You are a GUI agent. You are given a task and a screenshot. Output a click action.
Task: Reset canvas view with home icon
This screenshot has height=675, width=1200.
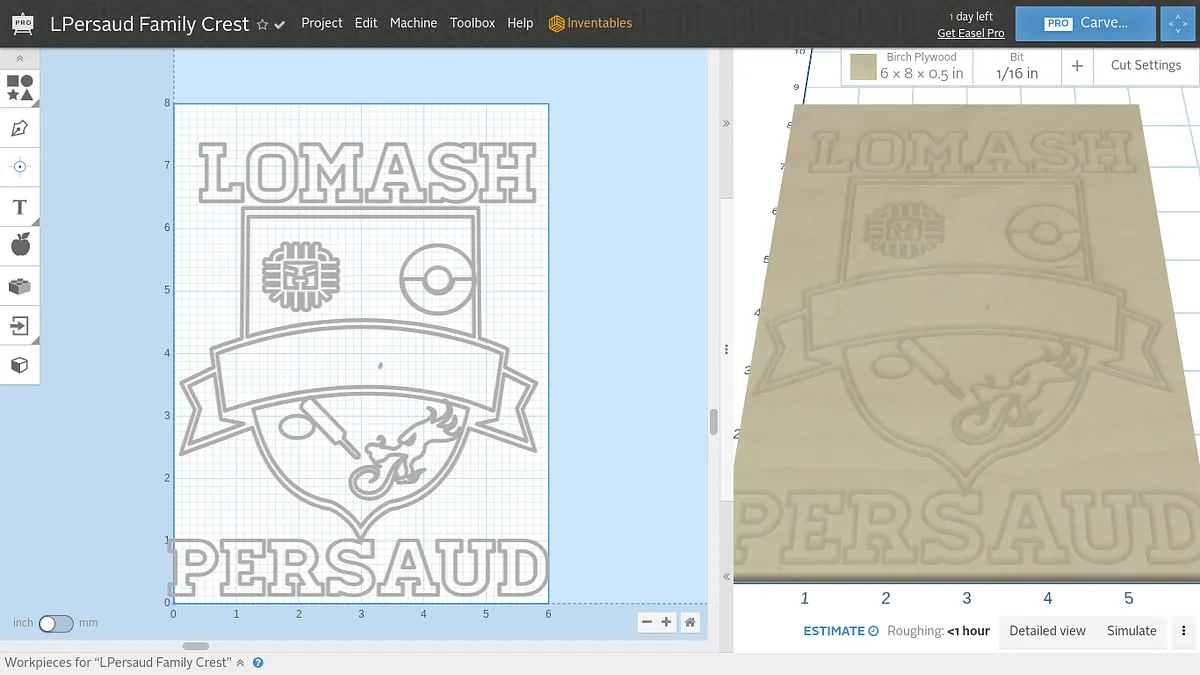click(690, 622)
